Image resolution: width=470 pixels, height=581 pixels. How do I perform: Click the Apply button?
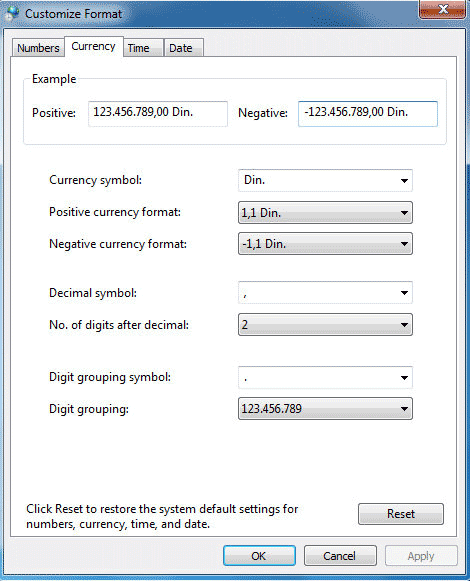421,556
